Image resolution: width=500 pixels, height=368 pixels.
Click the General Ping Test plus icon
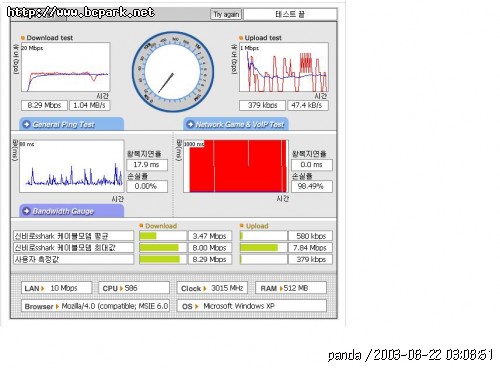point(26,124)
